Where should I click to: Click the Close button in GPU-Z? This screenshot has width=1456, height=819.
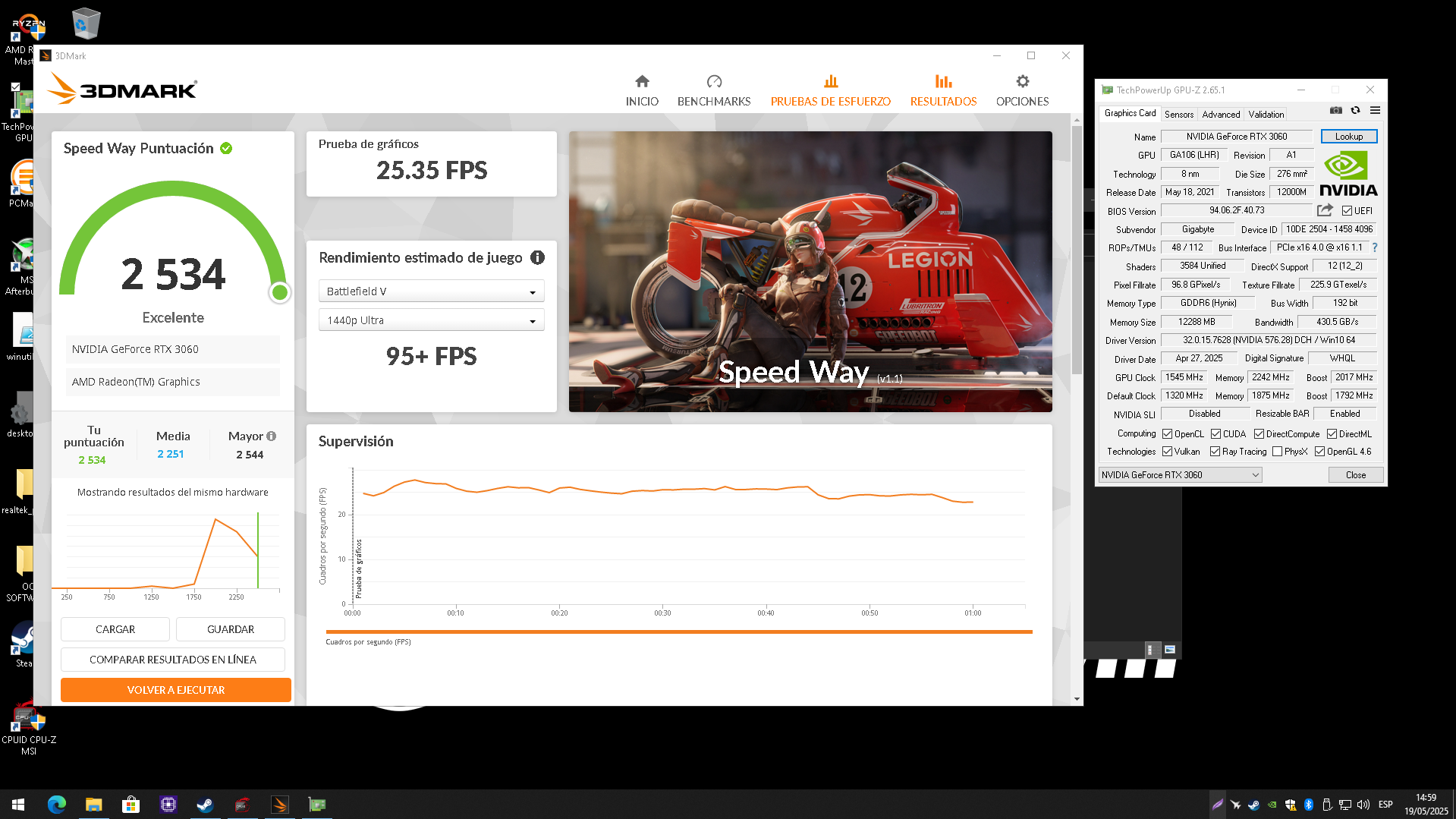(x=1356, y=475)
